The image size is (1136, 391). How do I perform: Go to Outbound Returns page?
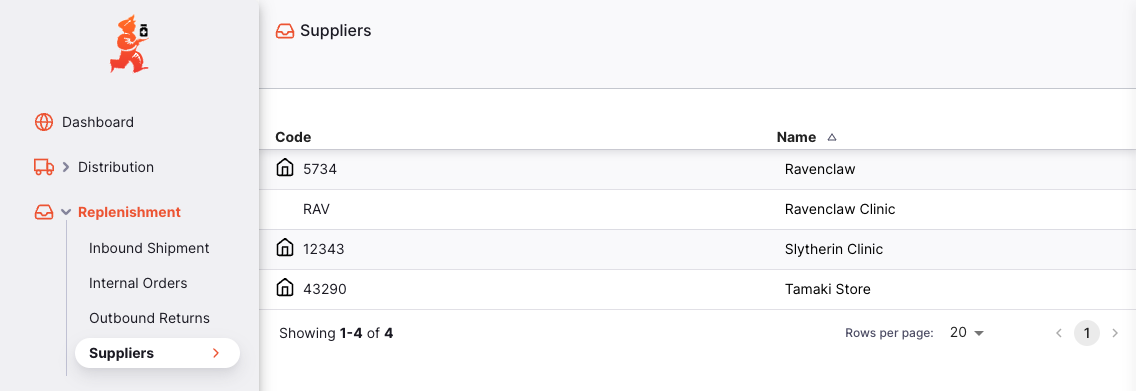149,319
